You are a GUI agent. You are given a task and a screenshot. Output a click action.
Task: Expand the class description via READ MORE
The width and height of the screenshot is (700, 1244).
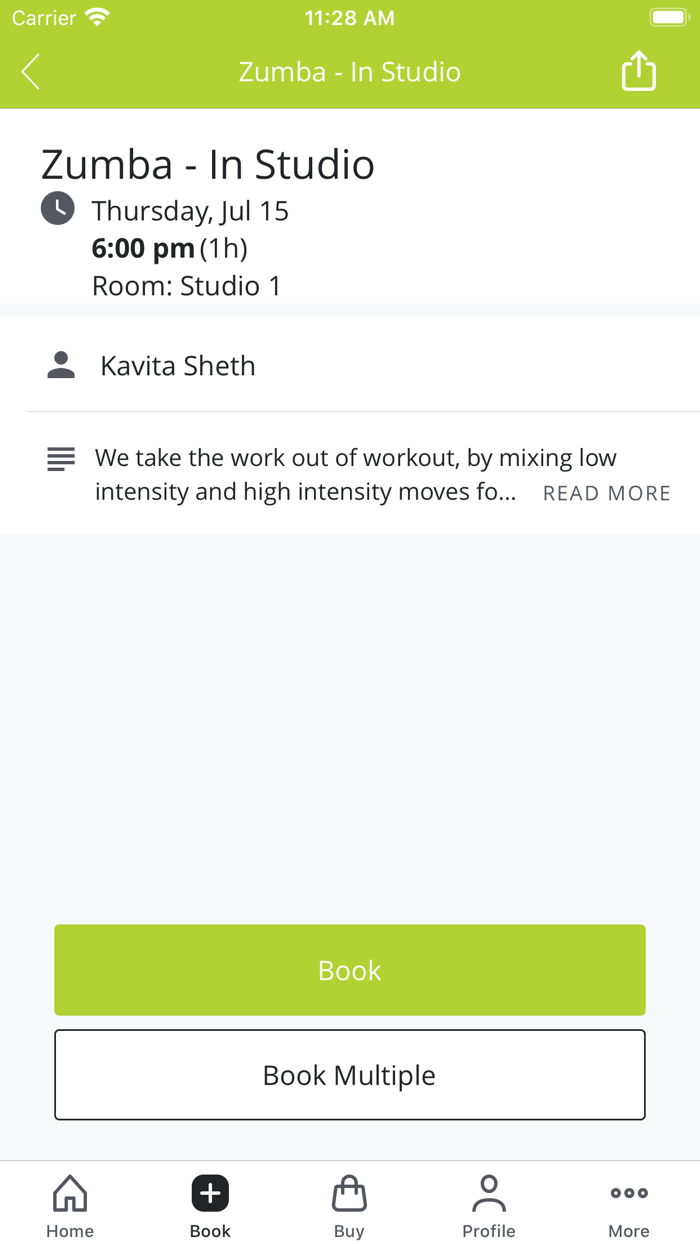tap(606, 492)
